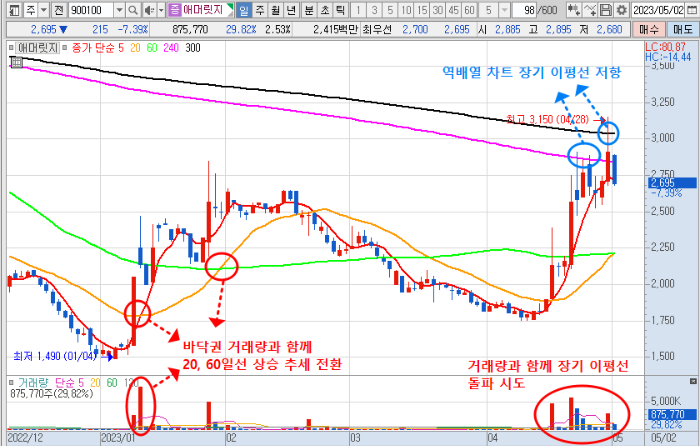The image size is (700, 446).
Task: Expand the dropdown beside the speaker icon
Action: 161,10
